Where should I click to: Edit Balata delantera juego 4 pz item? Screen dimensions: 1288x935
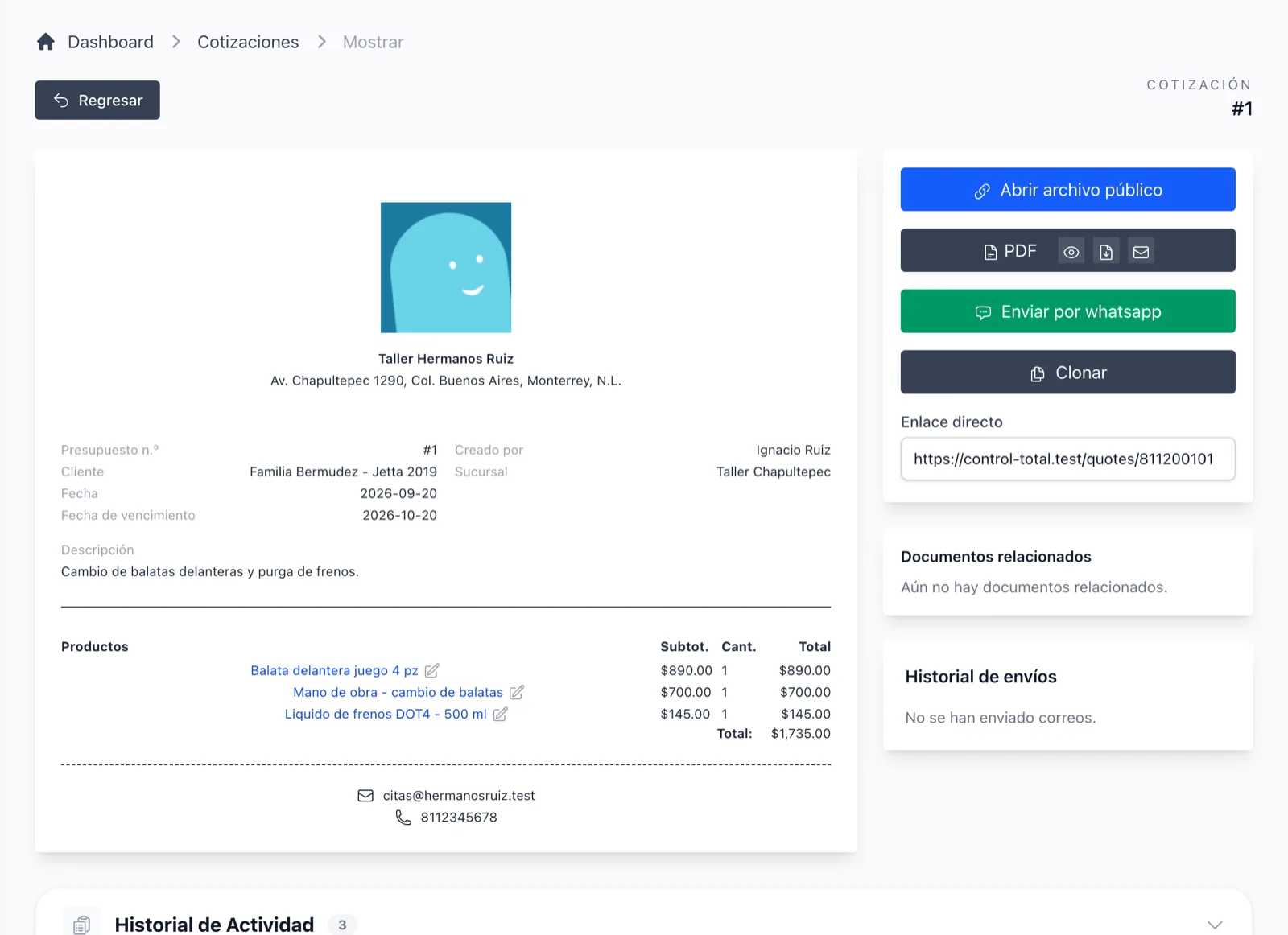coord(432,670)
